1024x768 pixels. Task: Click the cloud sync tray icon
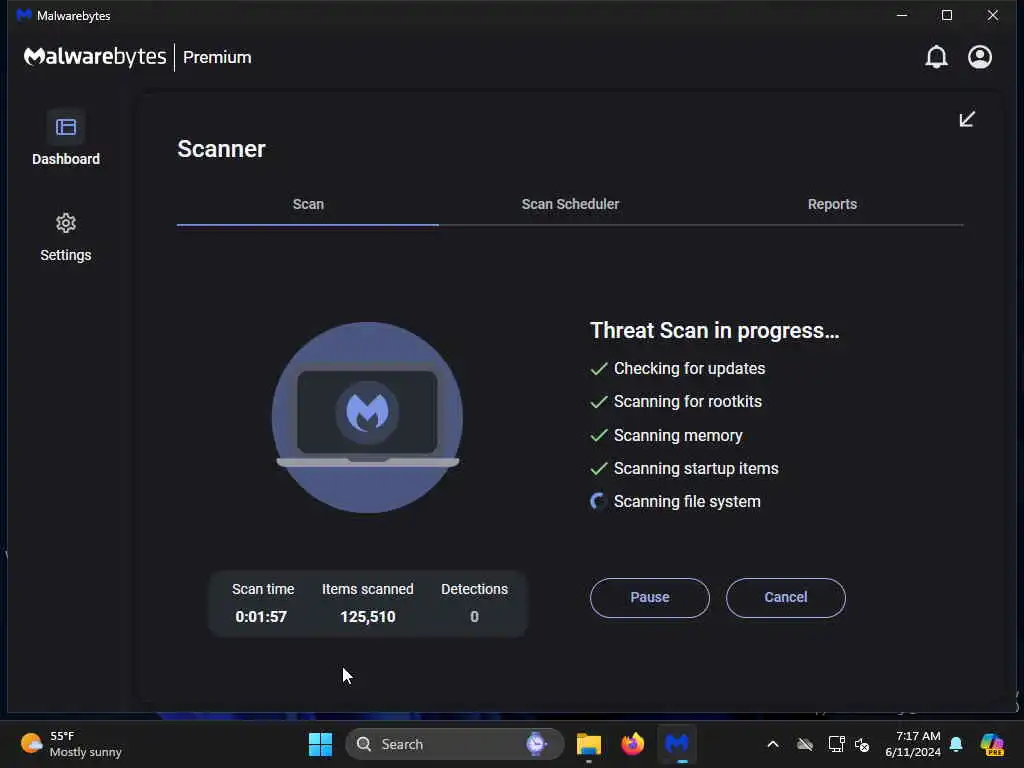click(805, 744)
